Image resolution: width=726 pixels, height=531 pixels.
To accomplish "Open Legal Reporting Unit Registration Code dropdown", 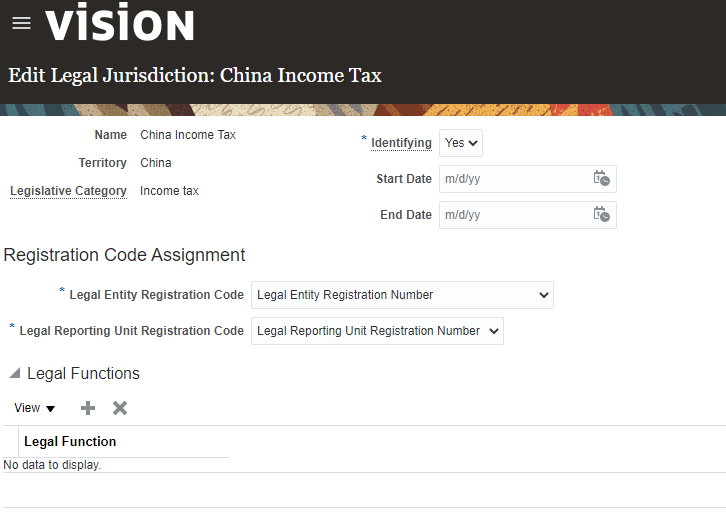I will [377, 331].
